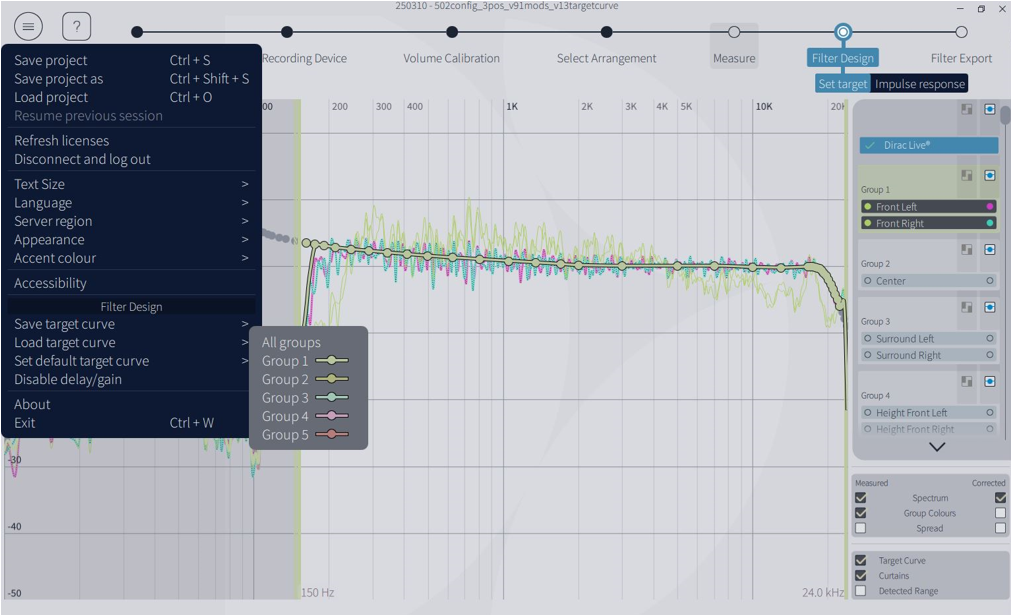1011x615 pixels.
Task: Click the blue dot icon in Group 2
Action: click(990, 249)
